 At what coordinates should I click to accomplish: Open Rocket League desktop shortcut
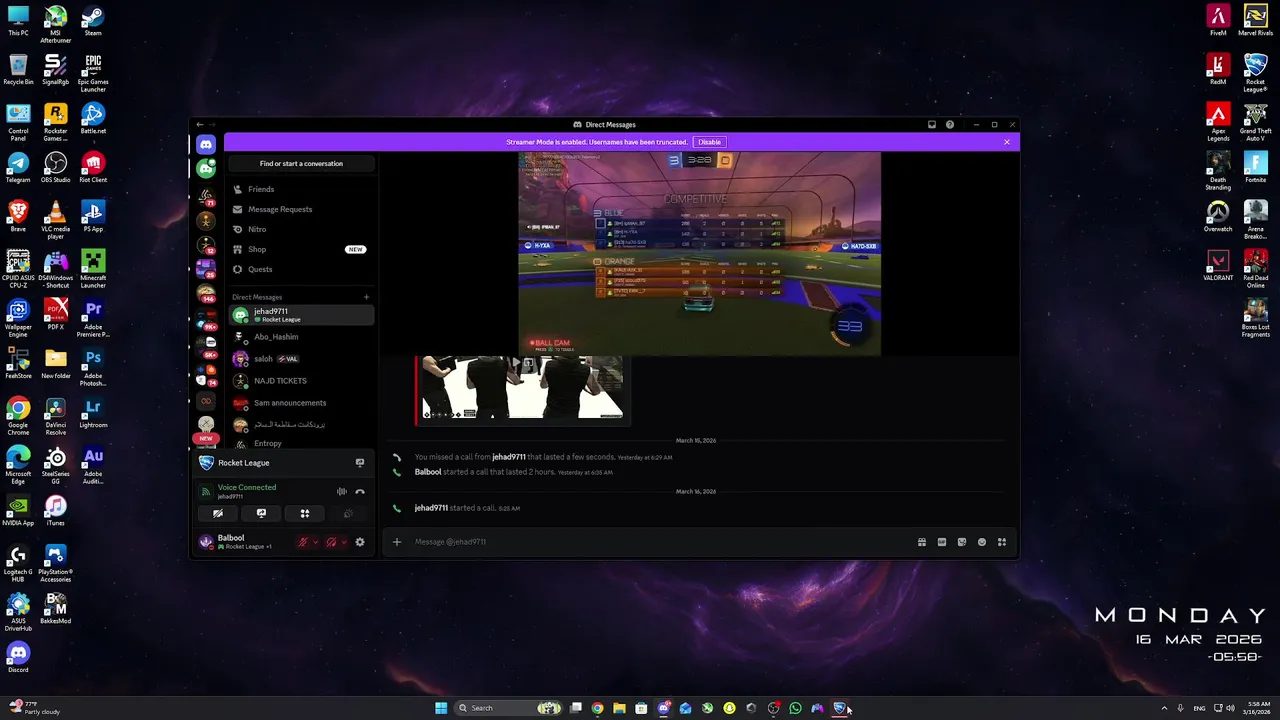click(x=1255, y=72)
